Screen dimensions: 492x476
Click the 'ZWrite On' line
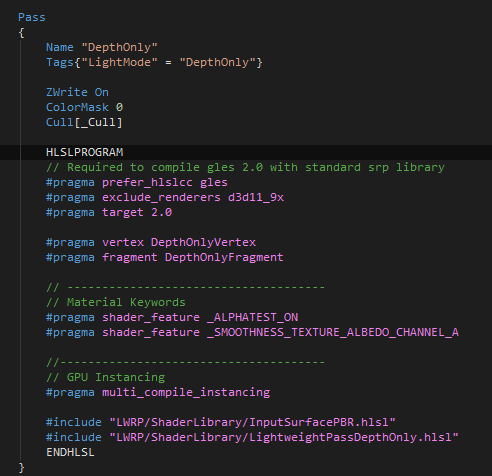77,92
